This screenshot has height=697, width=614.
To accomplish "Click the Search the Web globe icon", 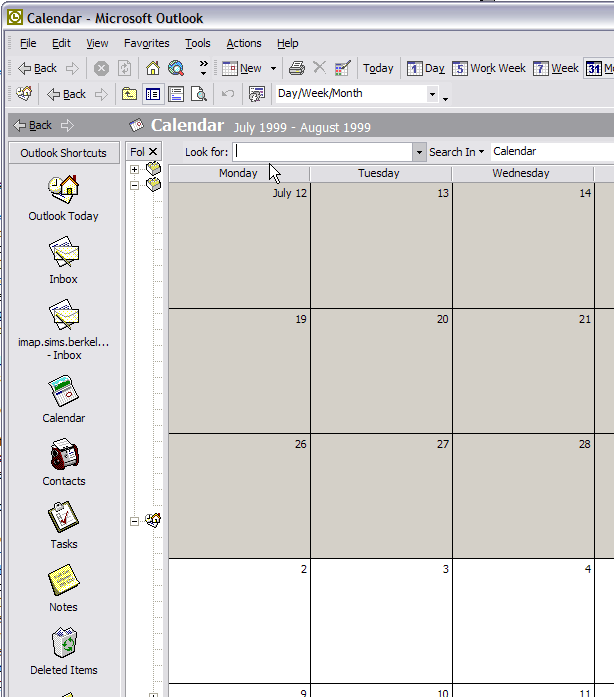I will click(176, 68).
